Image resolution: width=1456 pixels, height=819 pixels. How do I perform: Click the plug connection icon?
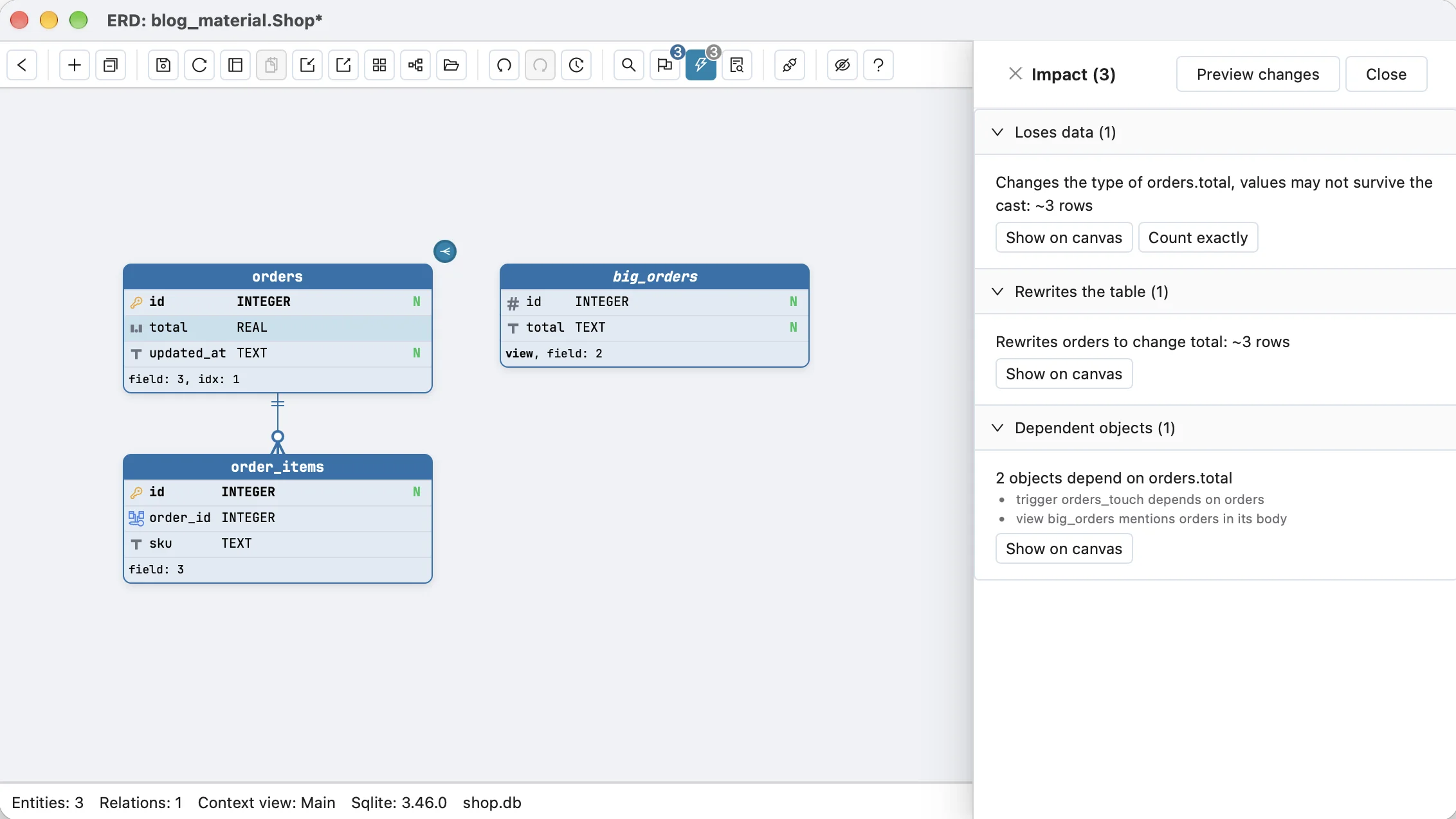tap(790, 65)
